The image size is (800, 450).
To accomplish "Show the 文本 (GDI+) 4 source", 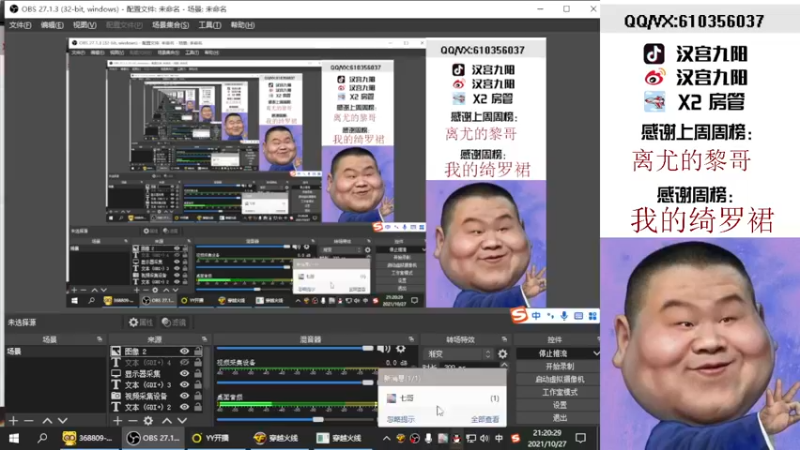I will coord(184,362).
